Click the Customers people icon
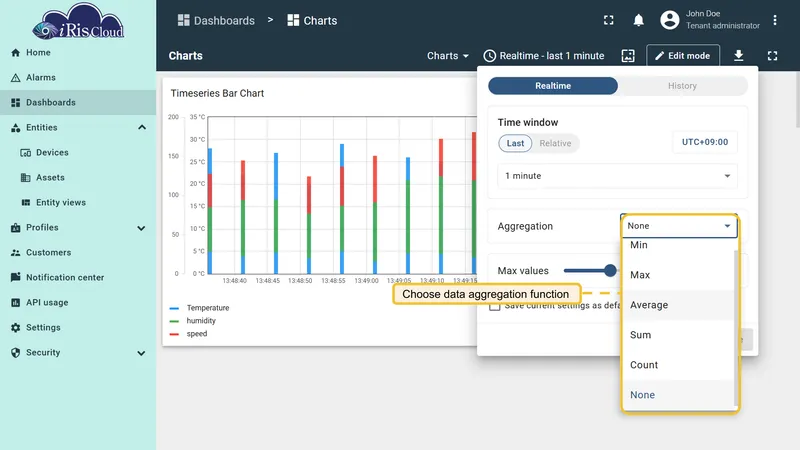 click(15, 253)
